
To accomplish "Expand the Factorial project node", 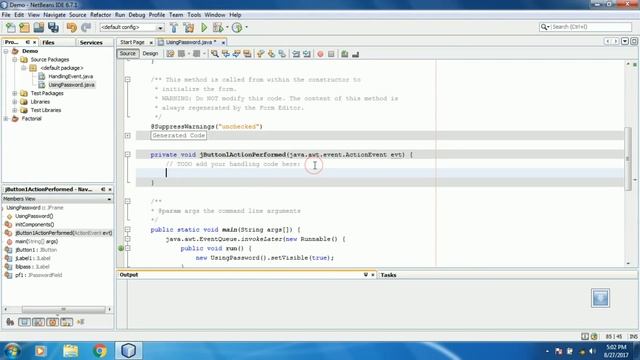I will [x=6, y=119].
